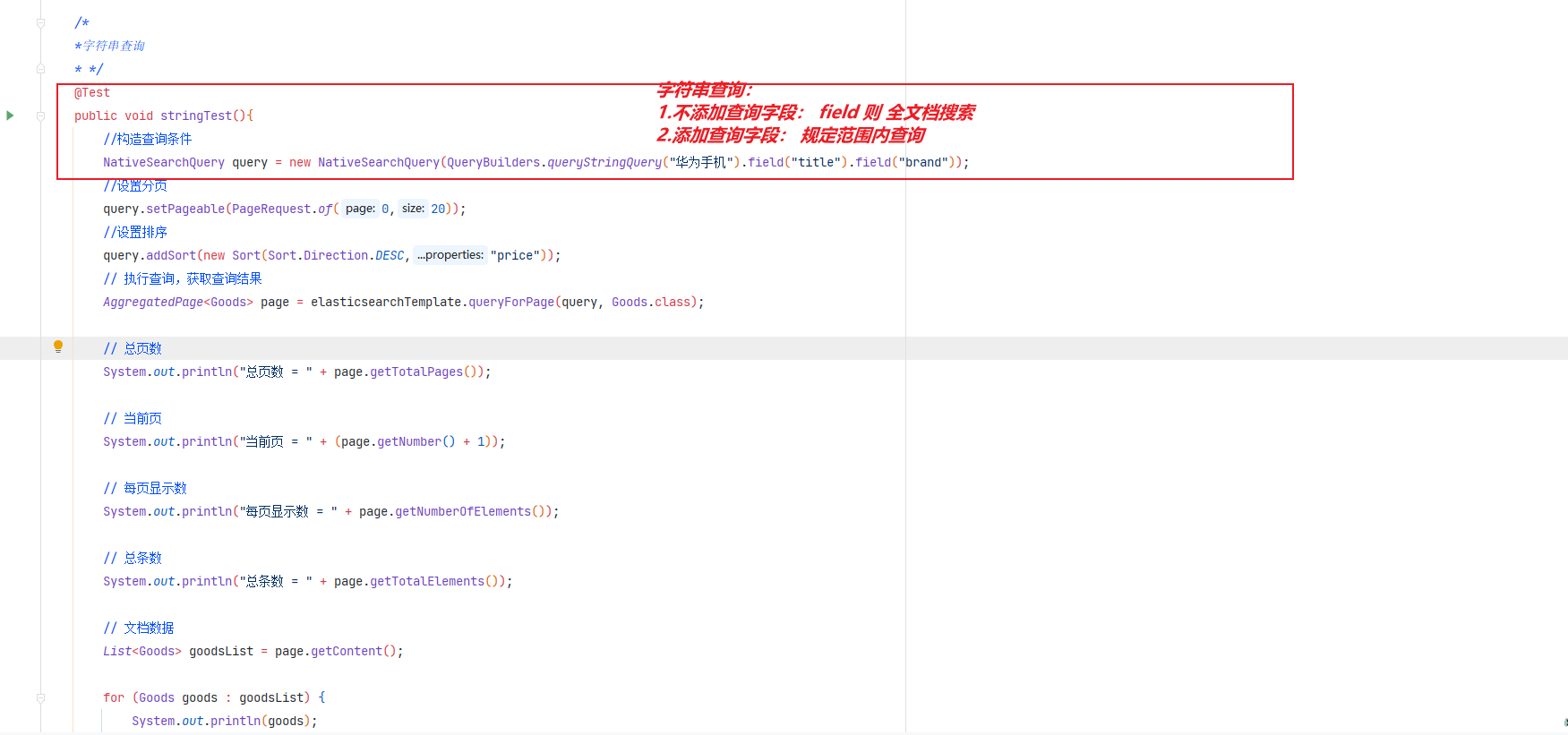The width and height of the screenshot is (1568, 735).
Task: Click the stringTest method name
Action: 196,115
